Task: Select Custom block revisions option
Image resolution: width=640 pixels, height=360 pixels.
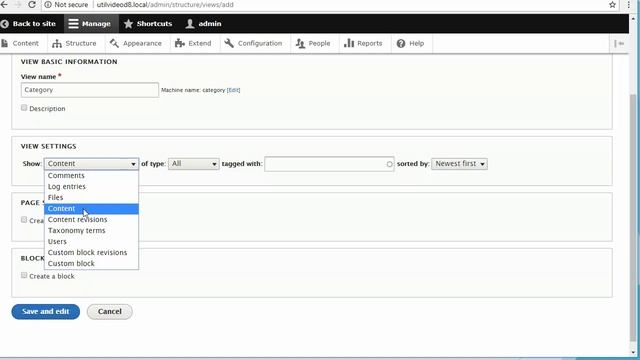Action: click(91, 253)
